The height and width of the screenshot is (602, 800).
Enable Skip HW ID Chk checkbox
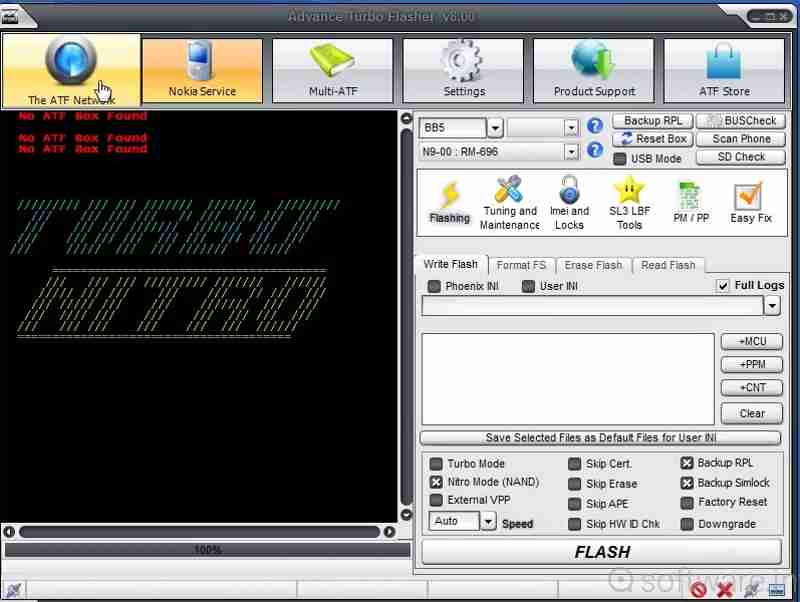click(574, 524)
